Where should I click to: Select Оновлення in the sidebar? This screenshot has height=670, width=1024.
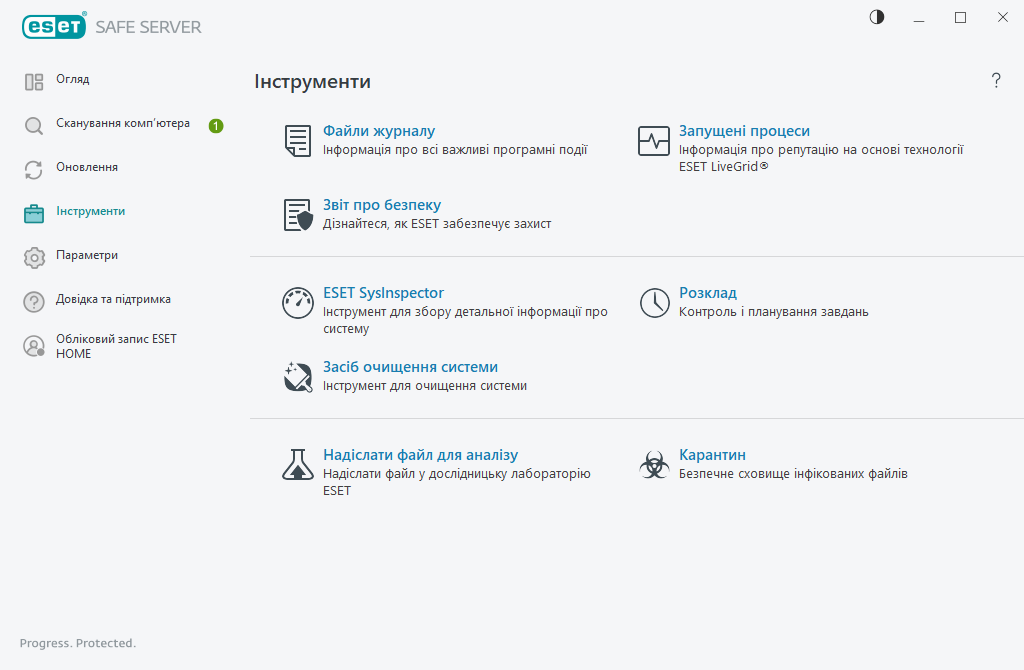coord(86,168)
